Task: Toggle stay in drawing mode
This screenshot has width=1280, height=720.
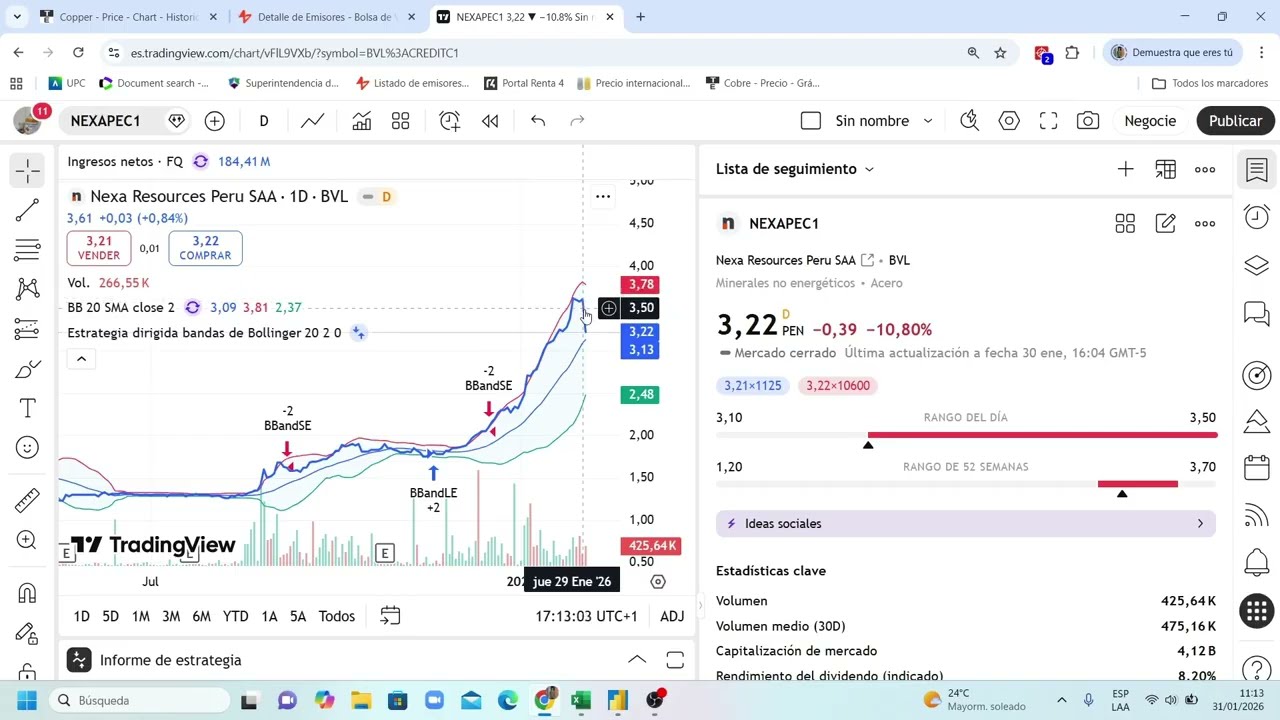Action: point(27,633)
